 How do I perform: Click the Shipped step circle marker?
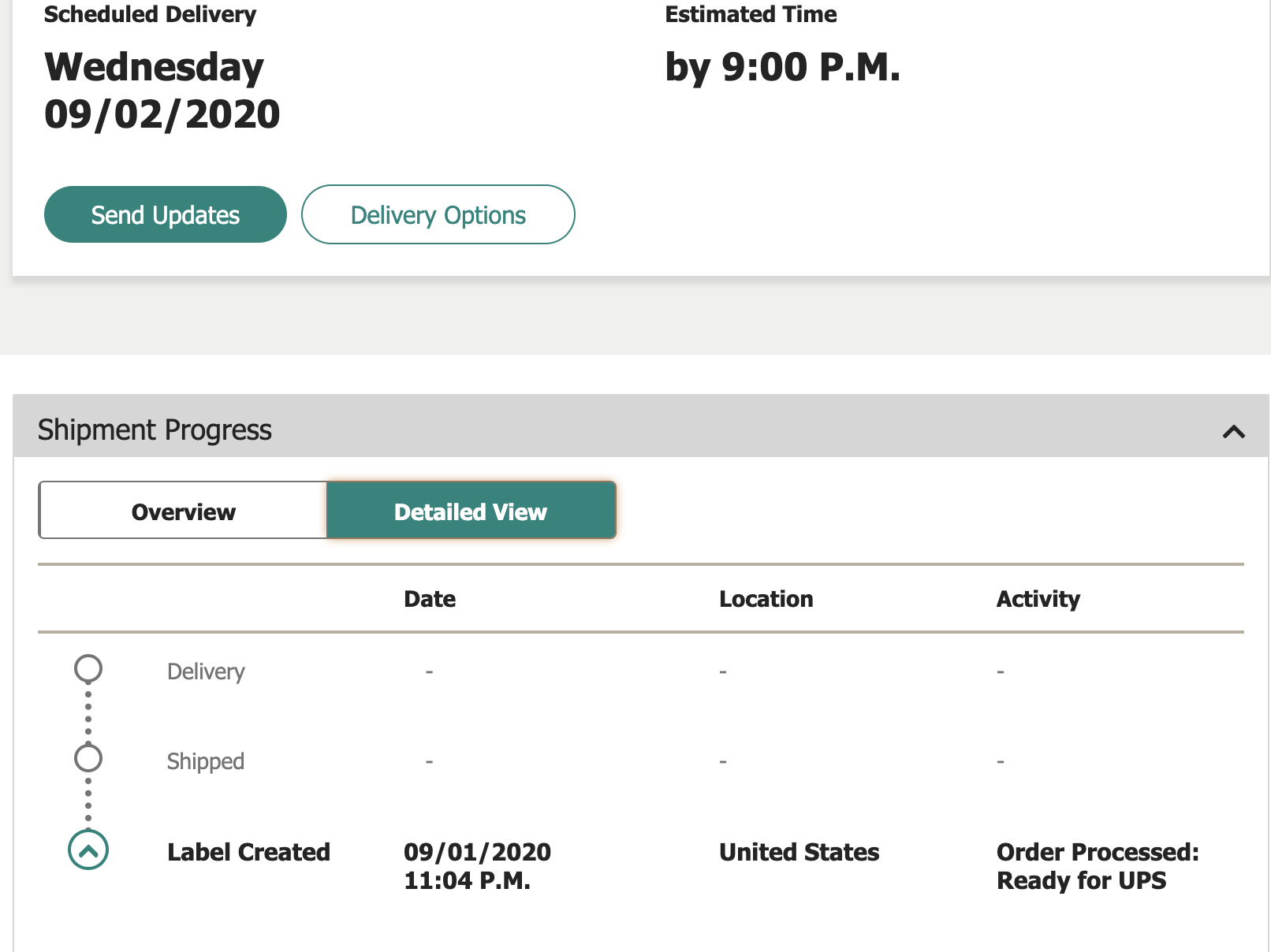(88, 758)
